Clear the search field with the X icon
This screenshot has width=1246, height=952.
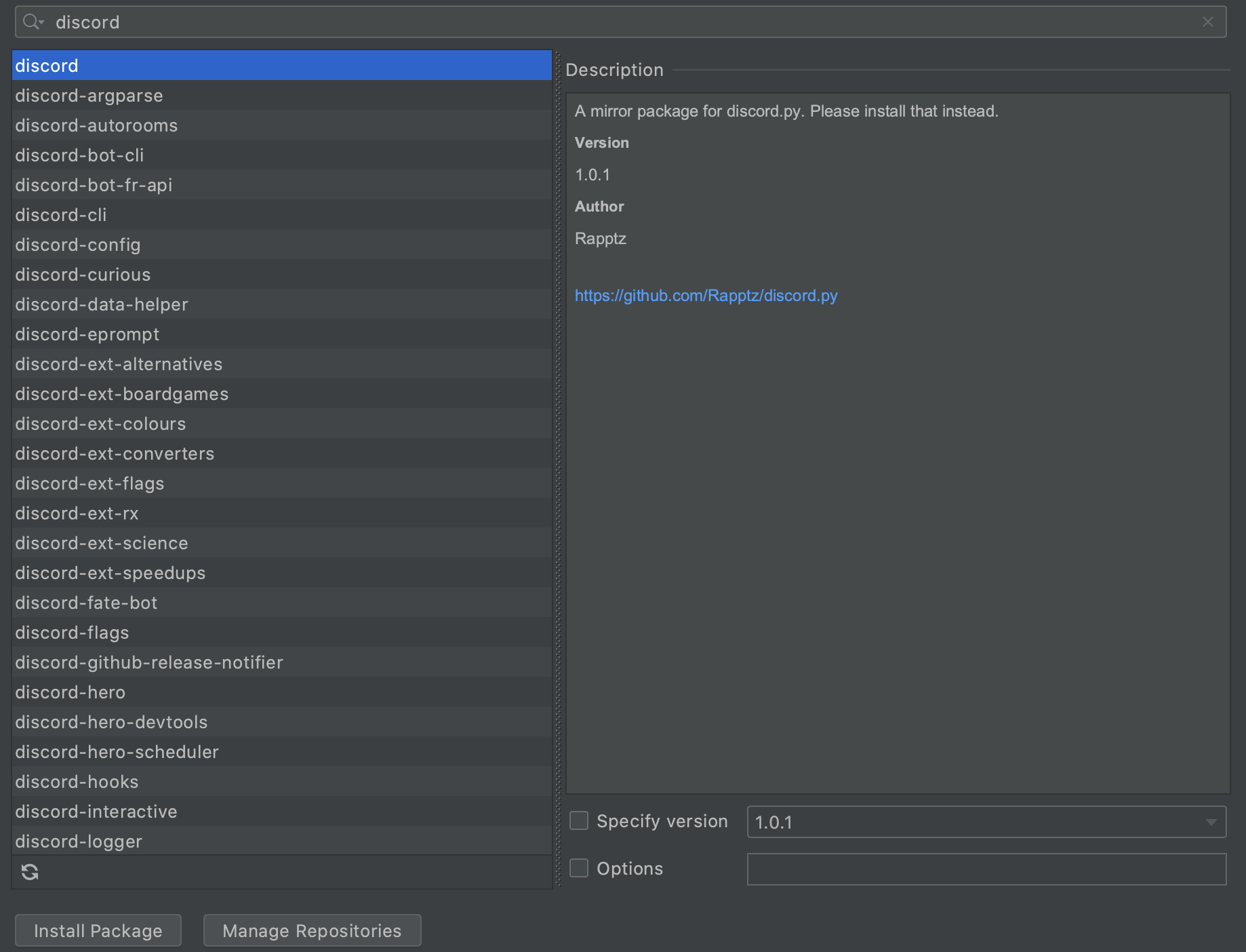1207,22
